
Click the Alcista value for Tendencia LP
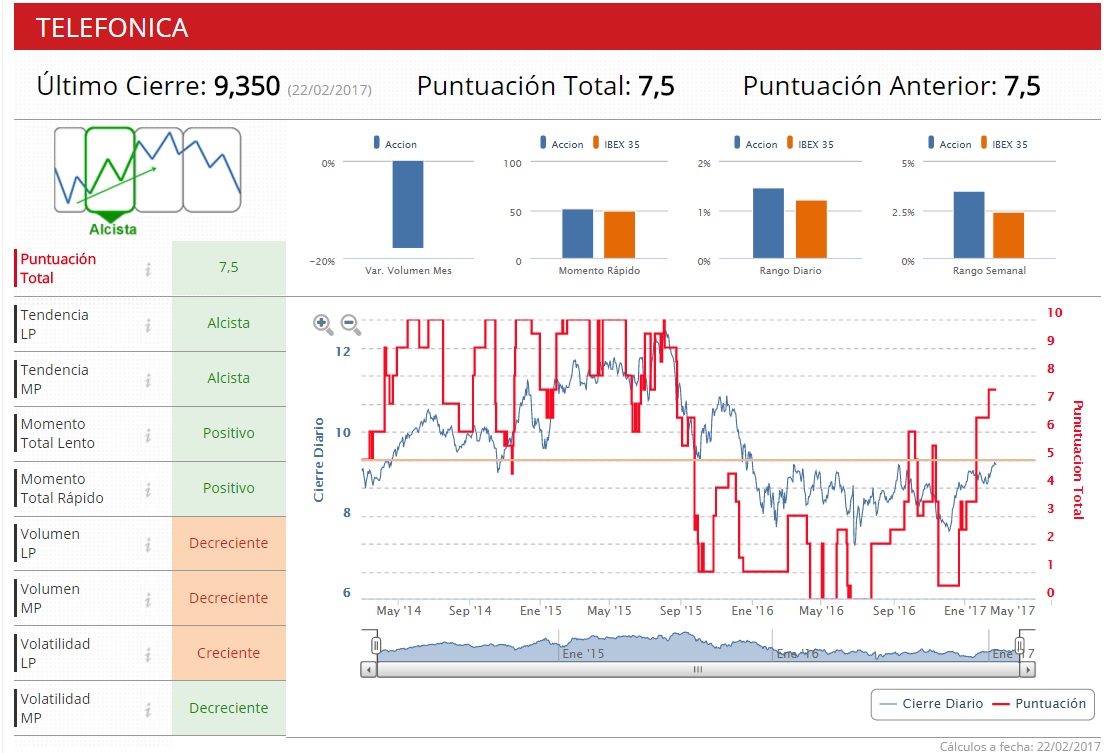tap(229, 323)
